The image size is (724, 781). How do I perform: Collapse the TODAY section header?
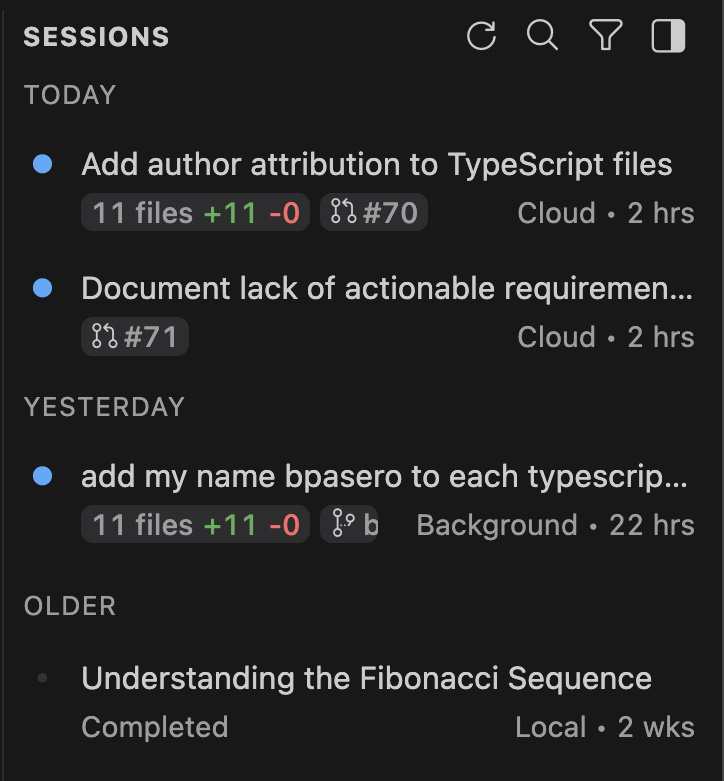tap(70, 95)
